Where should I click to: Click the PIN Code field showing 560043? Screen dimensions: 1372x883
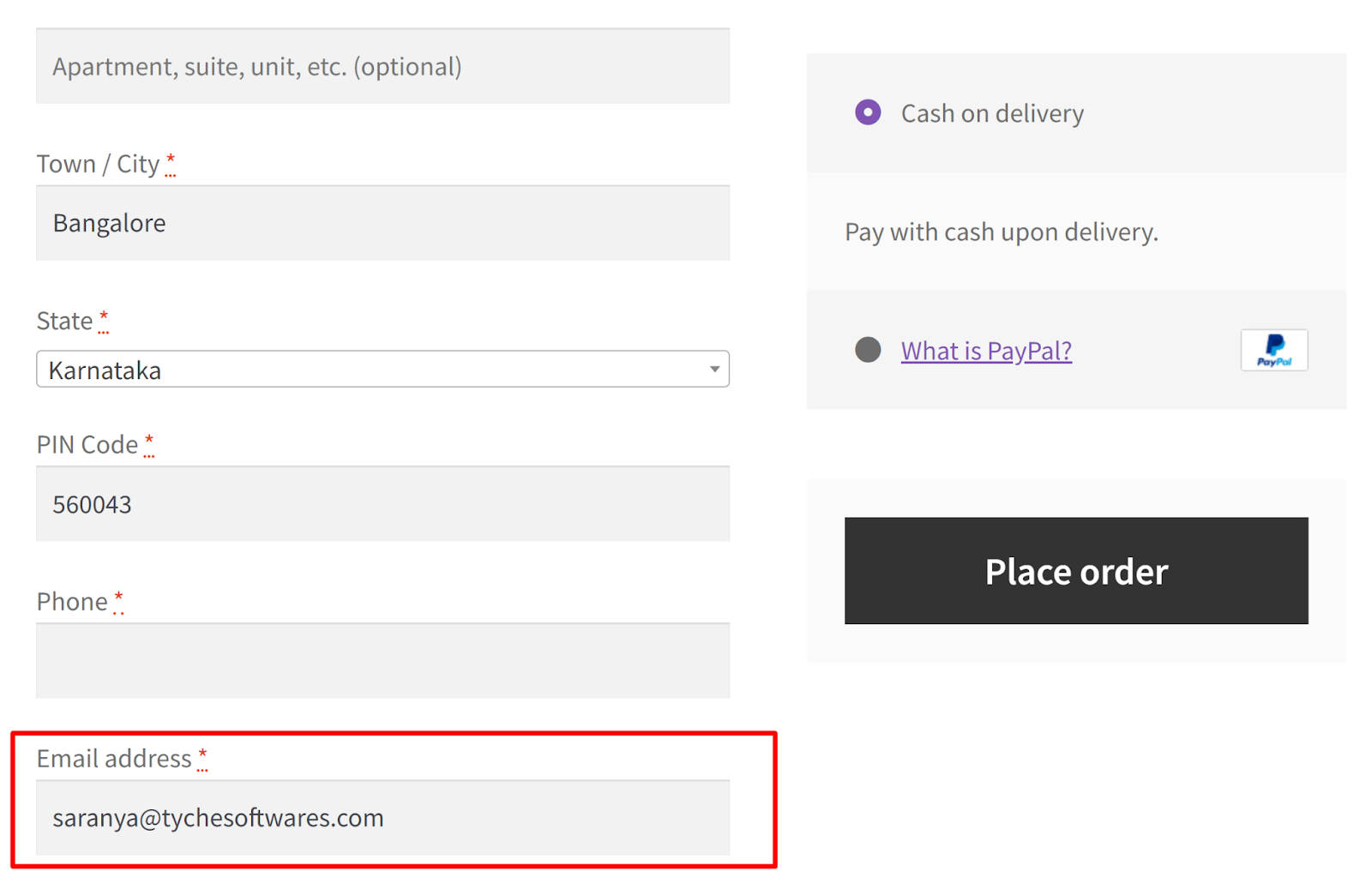[x=382, y=504]
